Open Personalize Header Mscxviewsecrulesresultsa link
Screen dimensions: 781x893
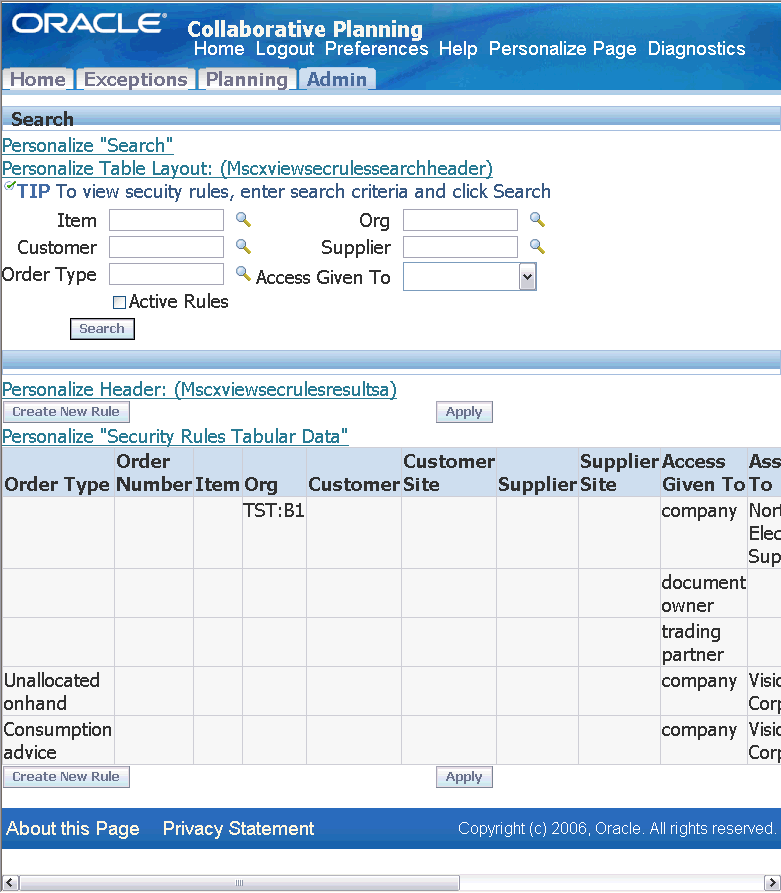199,390
